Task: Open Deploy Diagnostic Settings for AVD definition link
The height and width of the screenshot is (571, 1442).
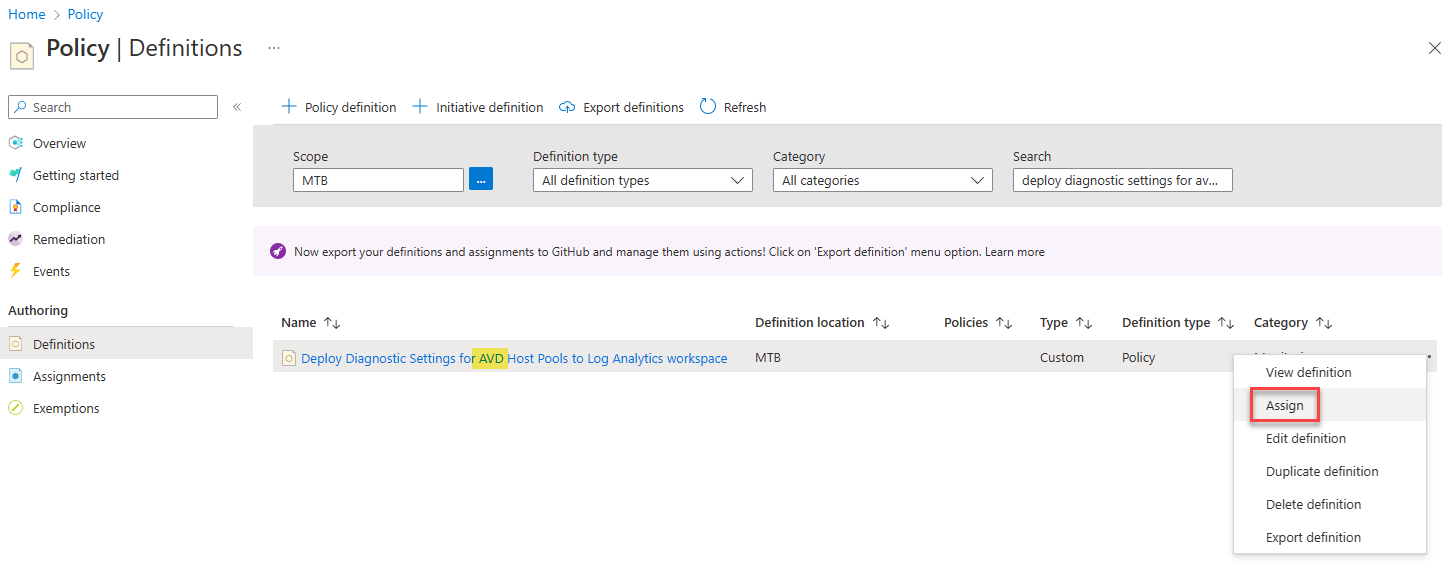Action: [514, 358]
